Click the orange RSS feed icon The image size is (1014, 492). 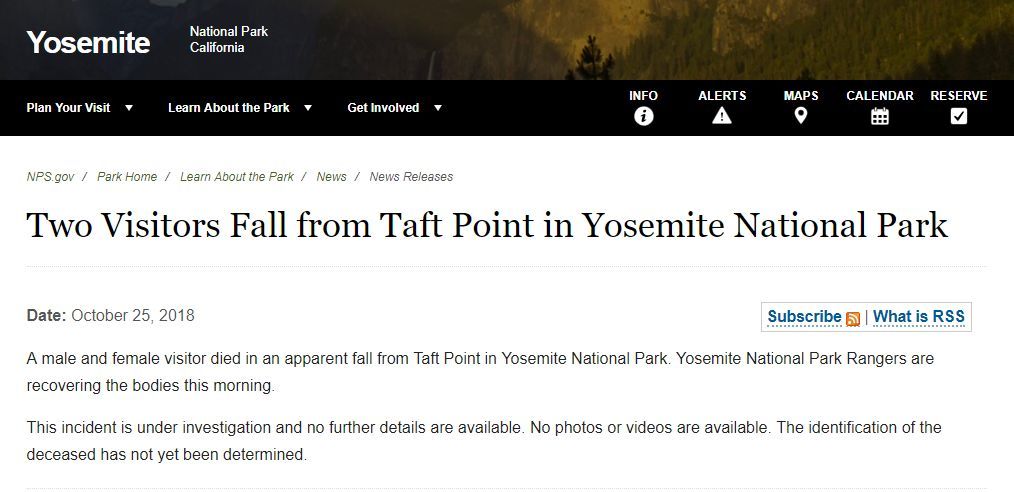click(x=853, y=319)
